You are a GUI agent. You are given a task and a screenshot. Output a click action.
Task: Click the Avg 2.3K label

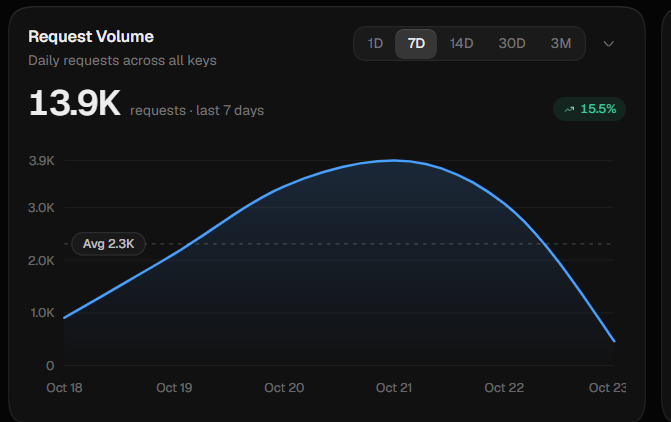coord(109,244)
